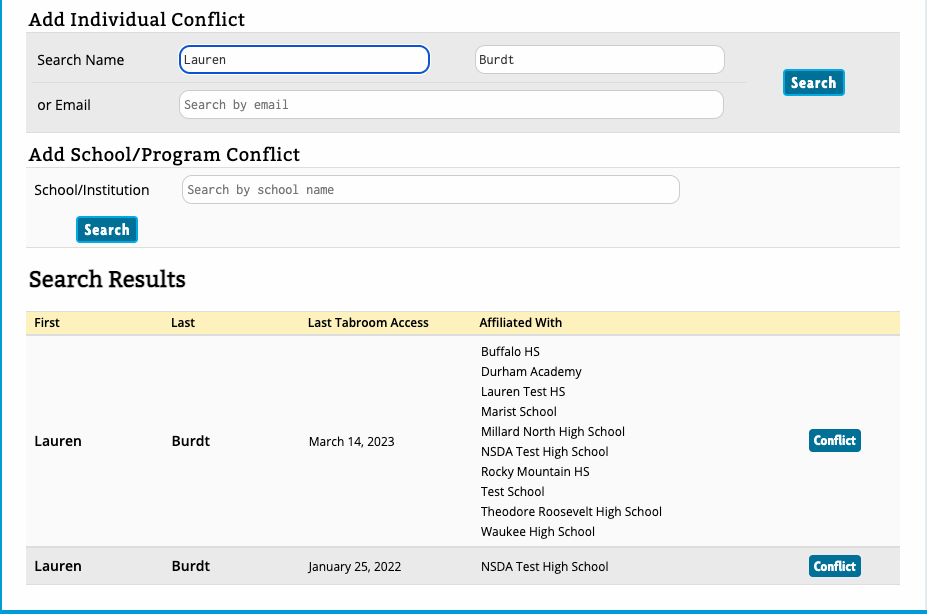Click the March 14, 2023 access date
Viewport: 927px width, 614px height.
pos(351,442)
